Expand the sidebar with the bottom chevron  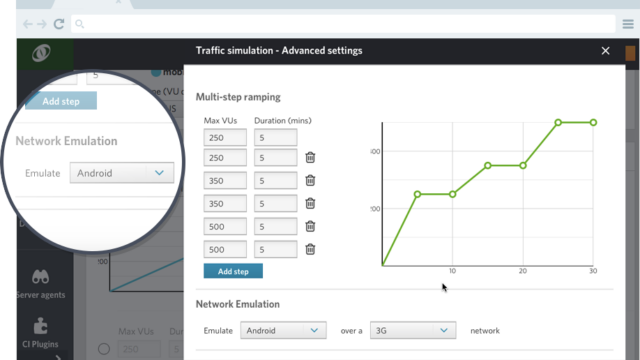(x=58, y=357)
